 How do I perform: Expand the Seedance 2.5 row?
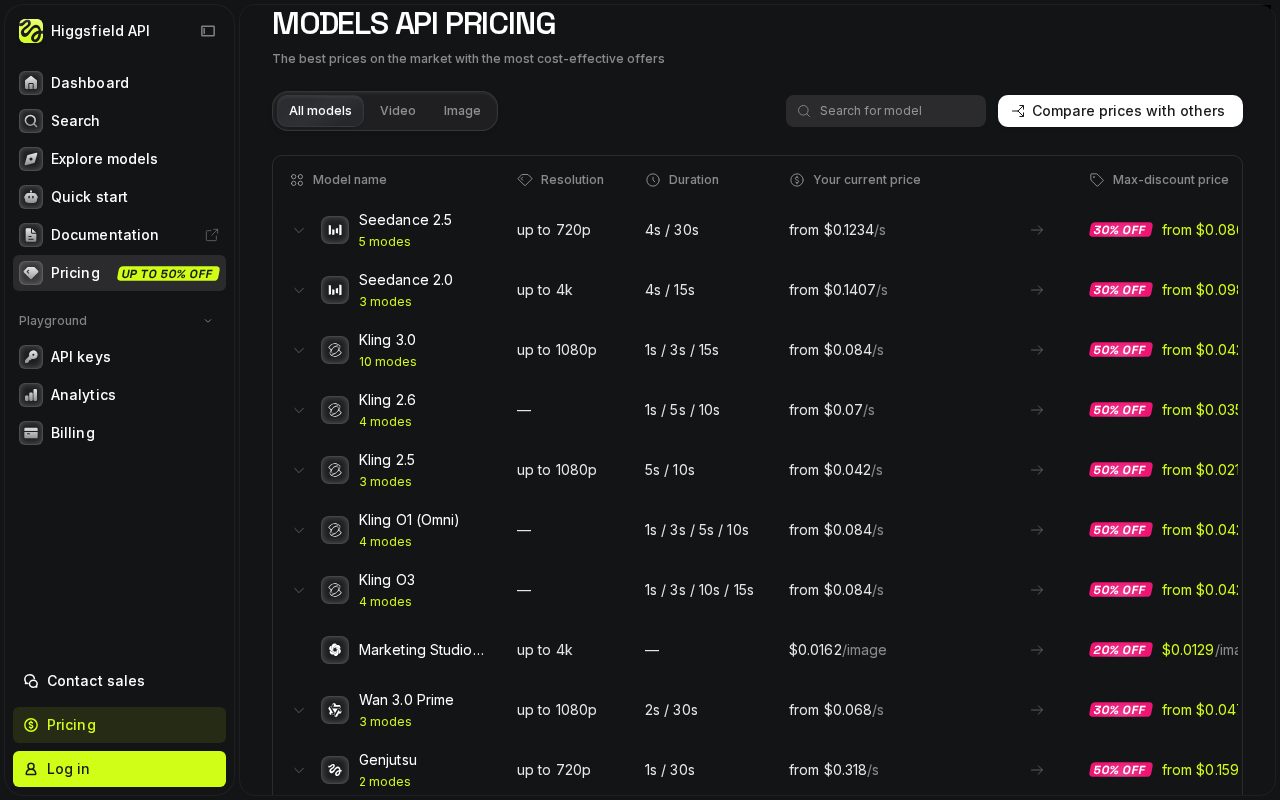click(x=299, y=230)
